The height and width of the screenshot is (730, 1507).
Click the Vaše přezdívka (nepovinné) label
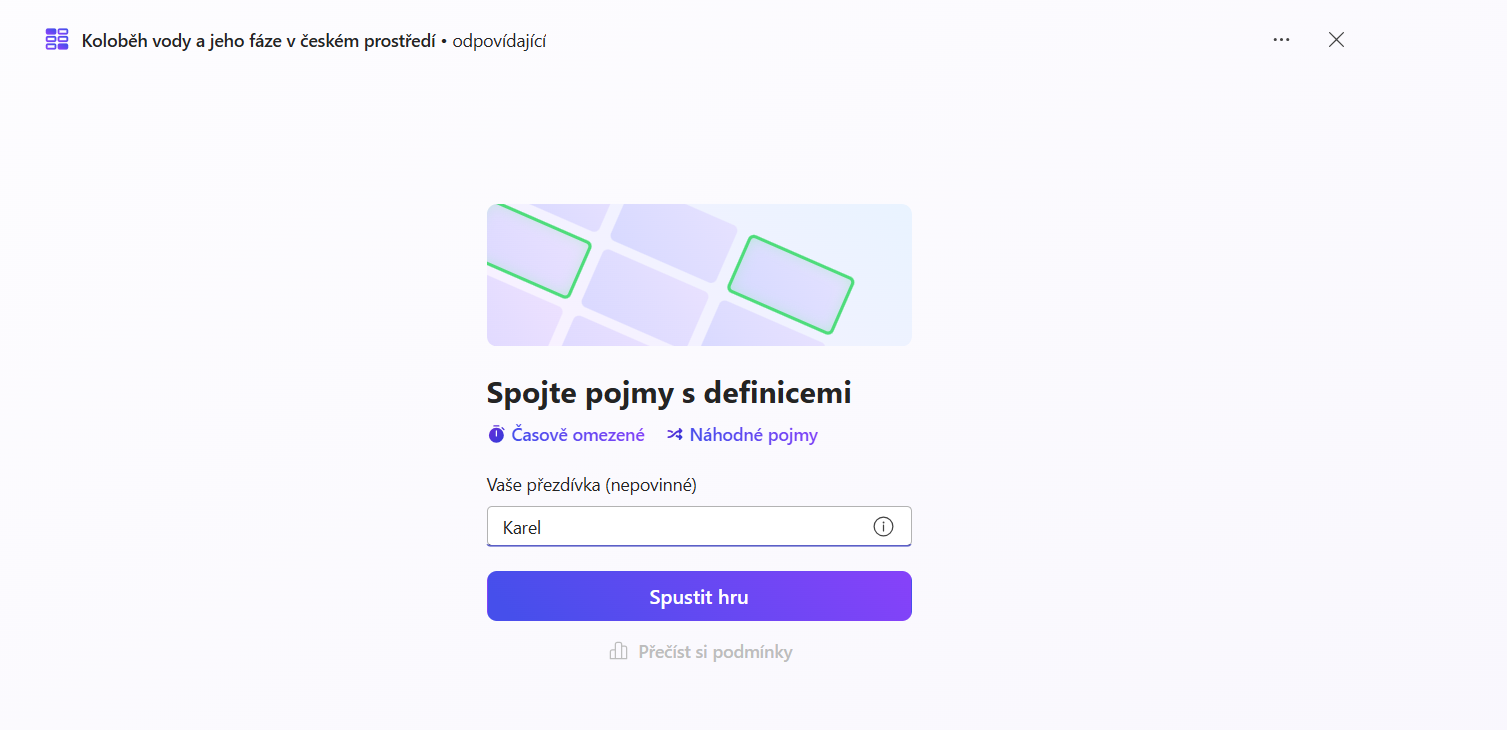591,485
